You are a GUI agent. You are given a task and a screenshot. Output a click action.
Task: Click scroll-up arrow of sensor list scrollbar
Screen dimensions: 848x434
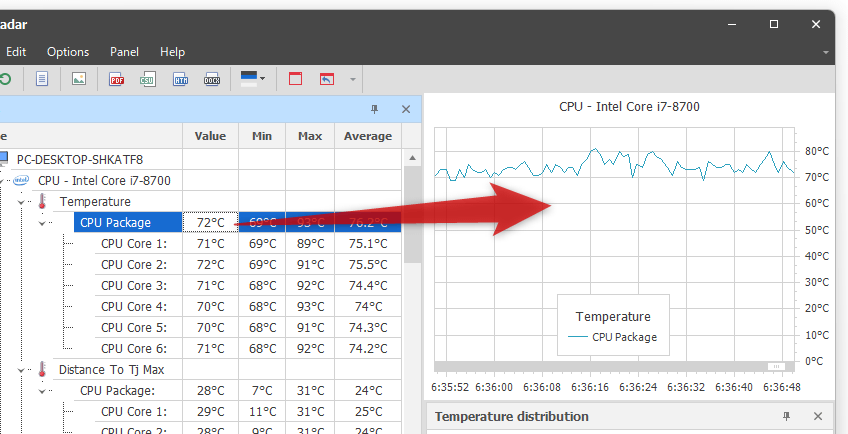tap(412, 158)
